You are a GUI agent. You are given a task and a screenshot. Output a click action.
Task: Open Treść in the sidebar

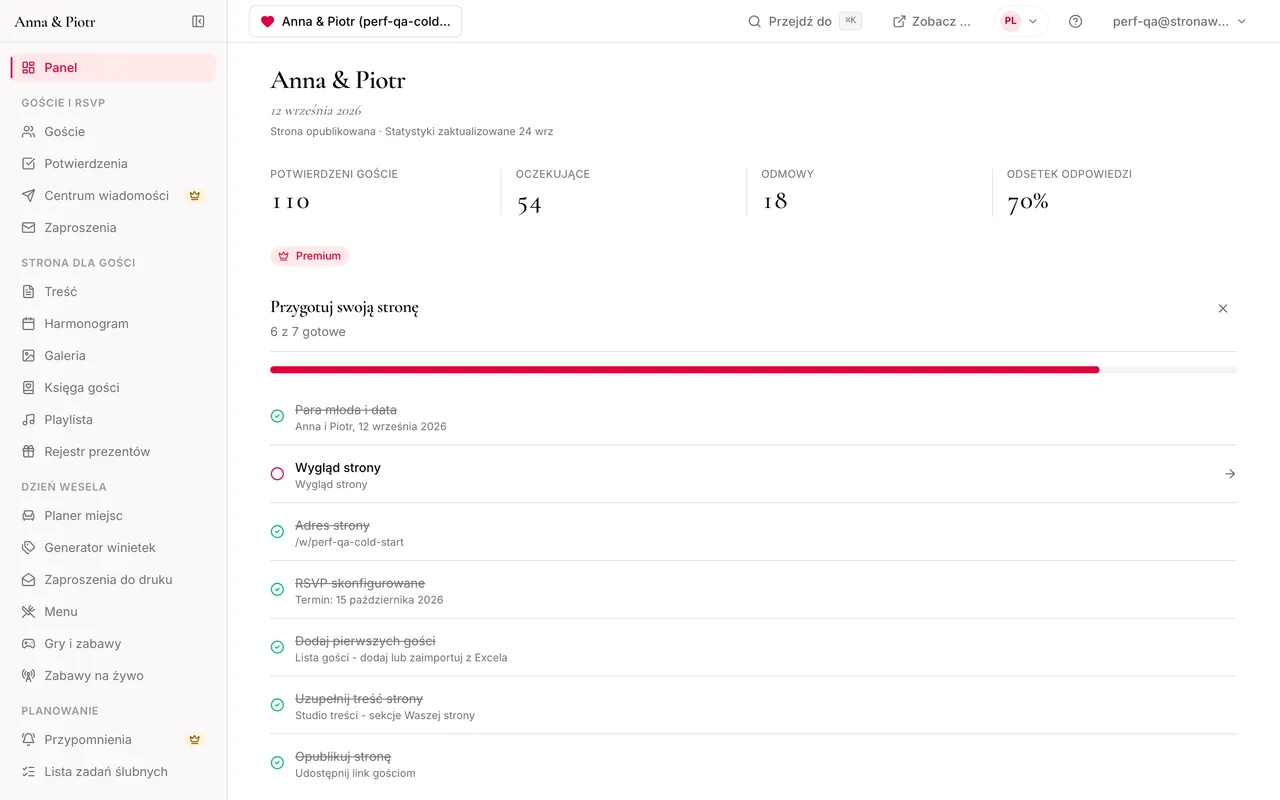click(113, 291)
